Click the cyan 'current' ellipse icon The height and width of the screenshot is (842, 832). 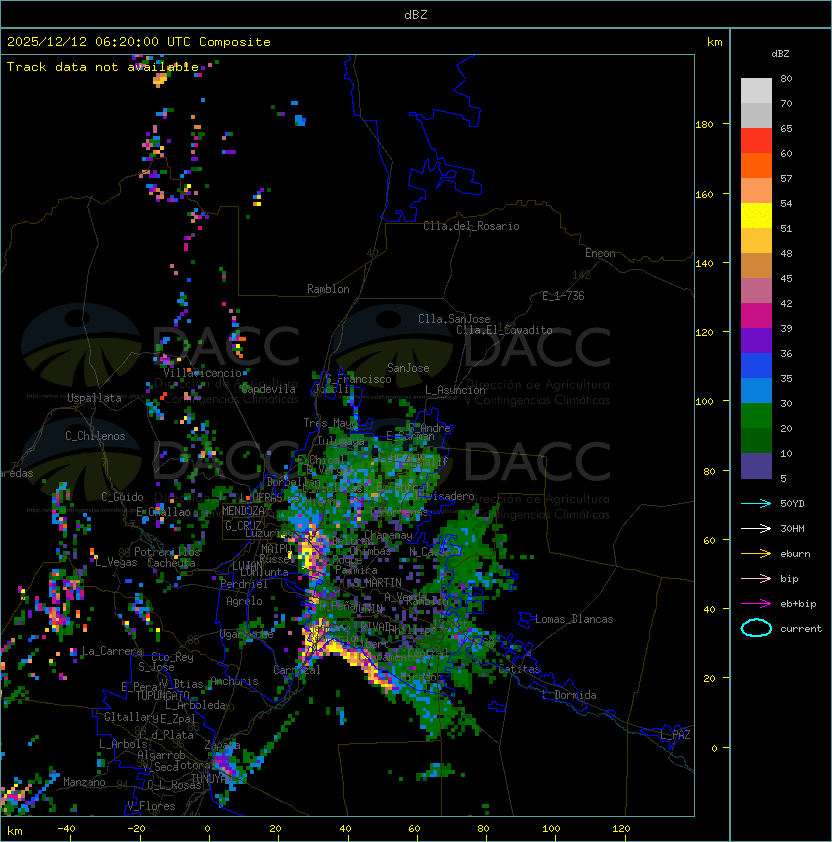click(x=756, y=628)
